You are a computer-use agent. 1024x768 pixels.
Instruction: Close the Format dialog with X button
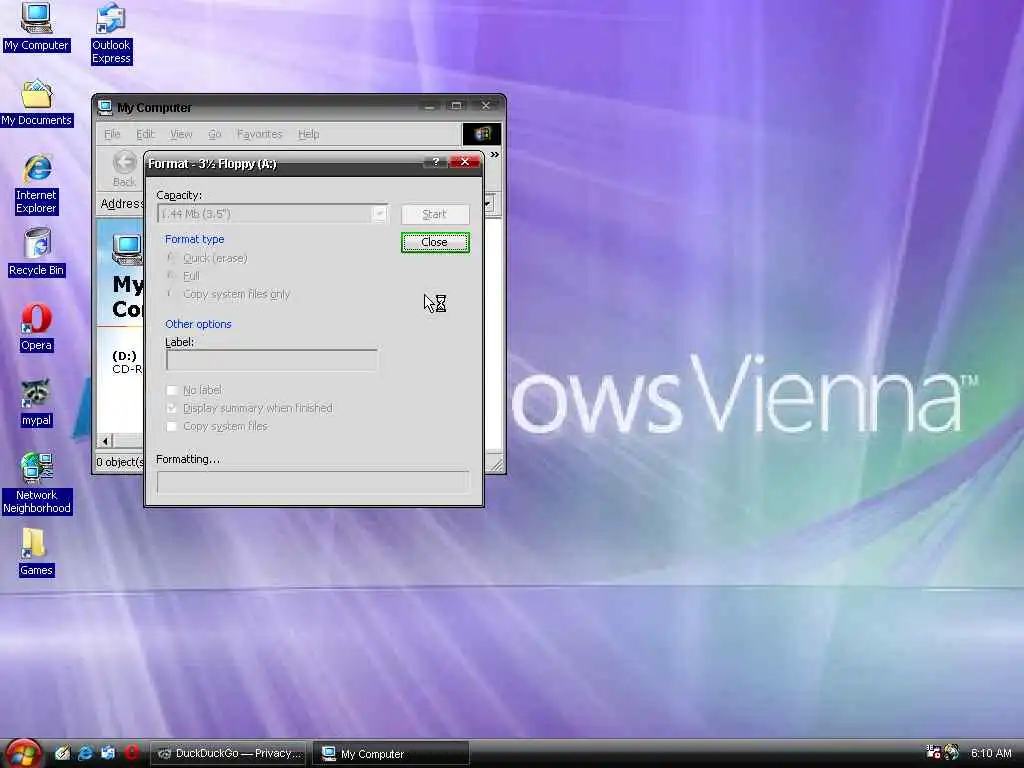(464, 162)
